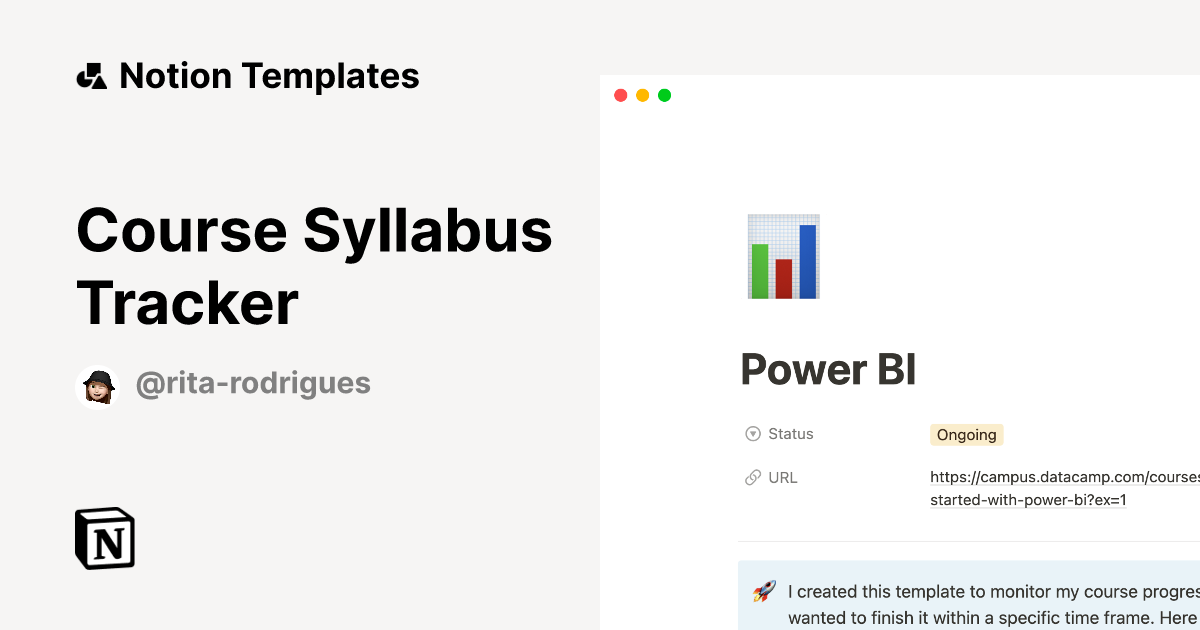Open the author avatar picture
Screen dimensions: 1200x630
98,387
